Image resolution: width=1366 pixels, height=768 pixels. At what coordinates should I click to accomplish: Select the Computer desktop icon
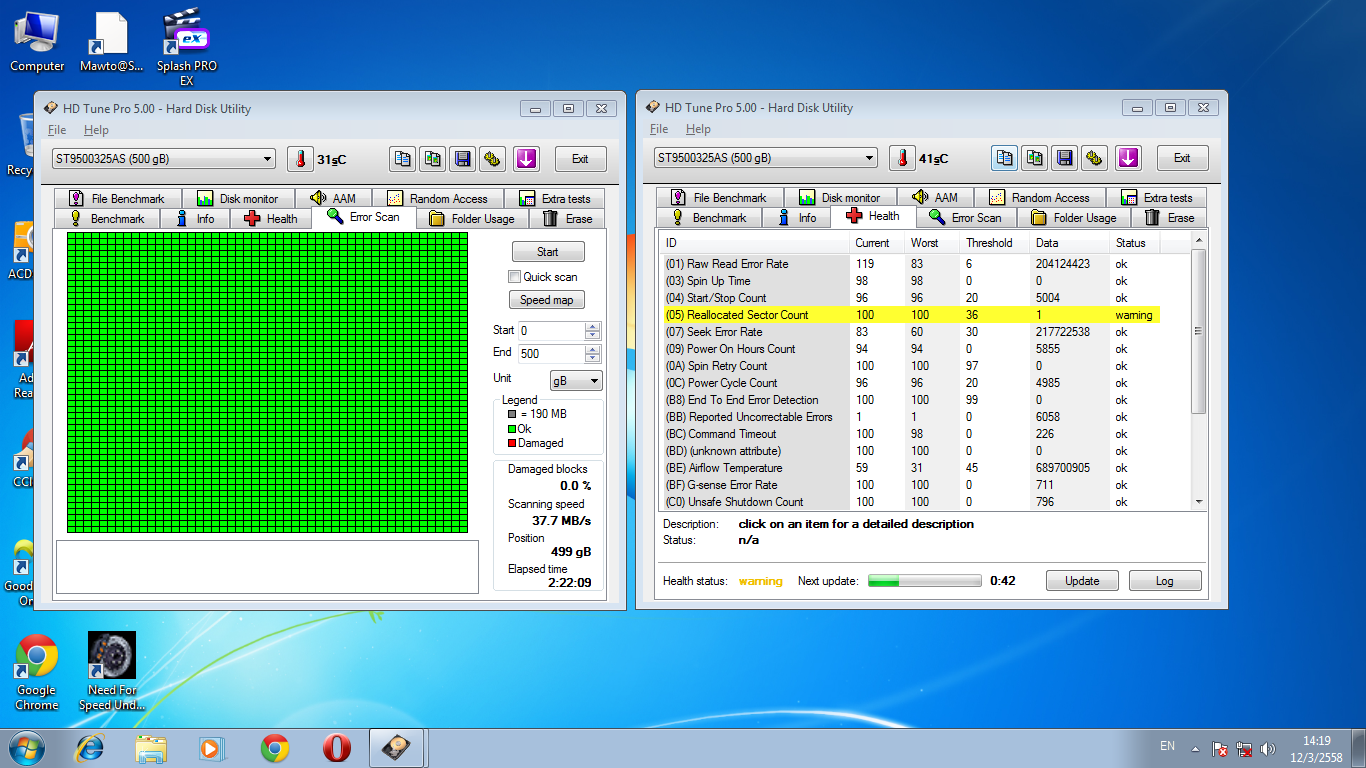37,42
